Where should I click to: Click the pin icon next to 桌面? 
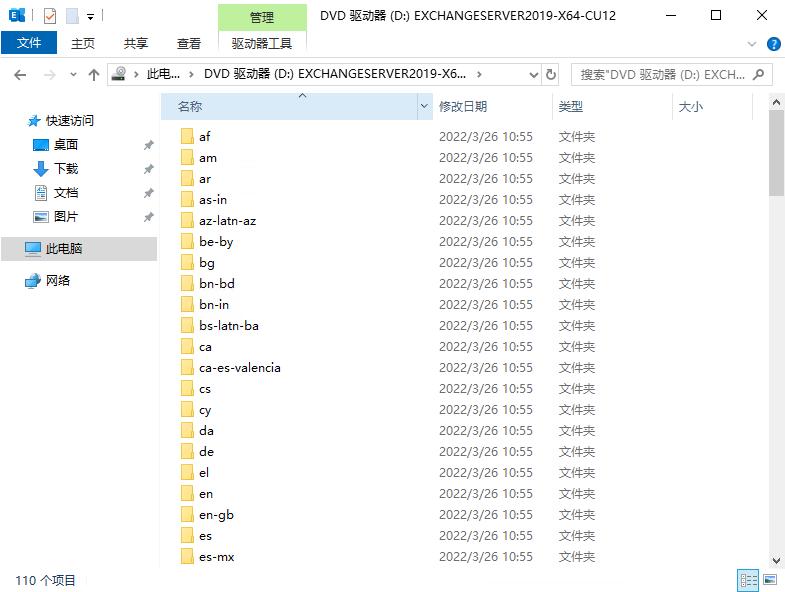(x=148, y=145)
